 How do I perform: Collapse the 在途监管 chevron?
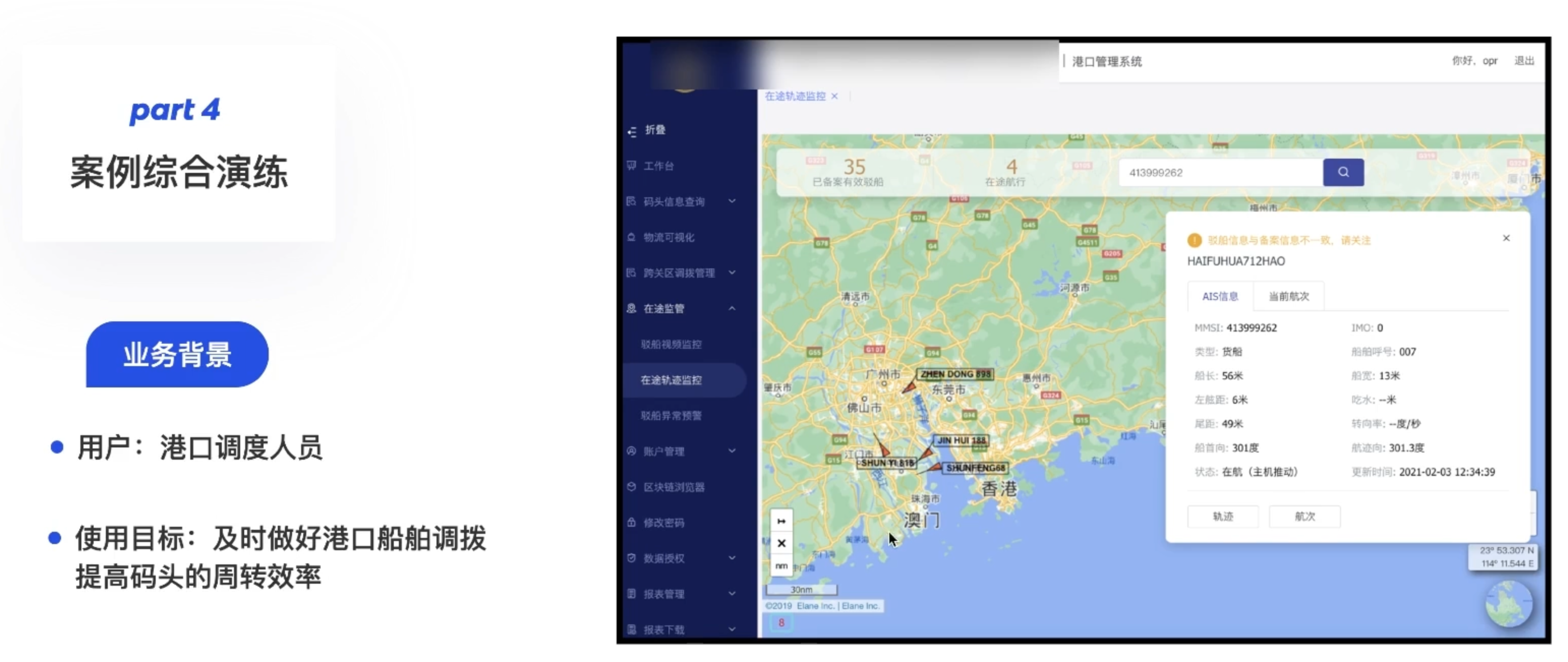click(x=732, y=309)
